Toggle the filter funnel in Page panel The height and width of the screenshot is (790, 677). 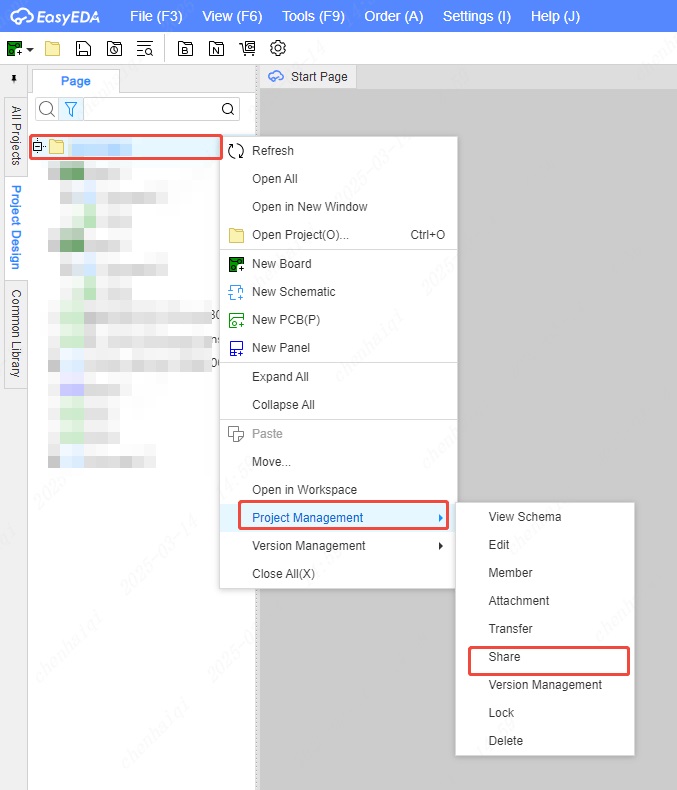(x=71, y=109)
